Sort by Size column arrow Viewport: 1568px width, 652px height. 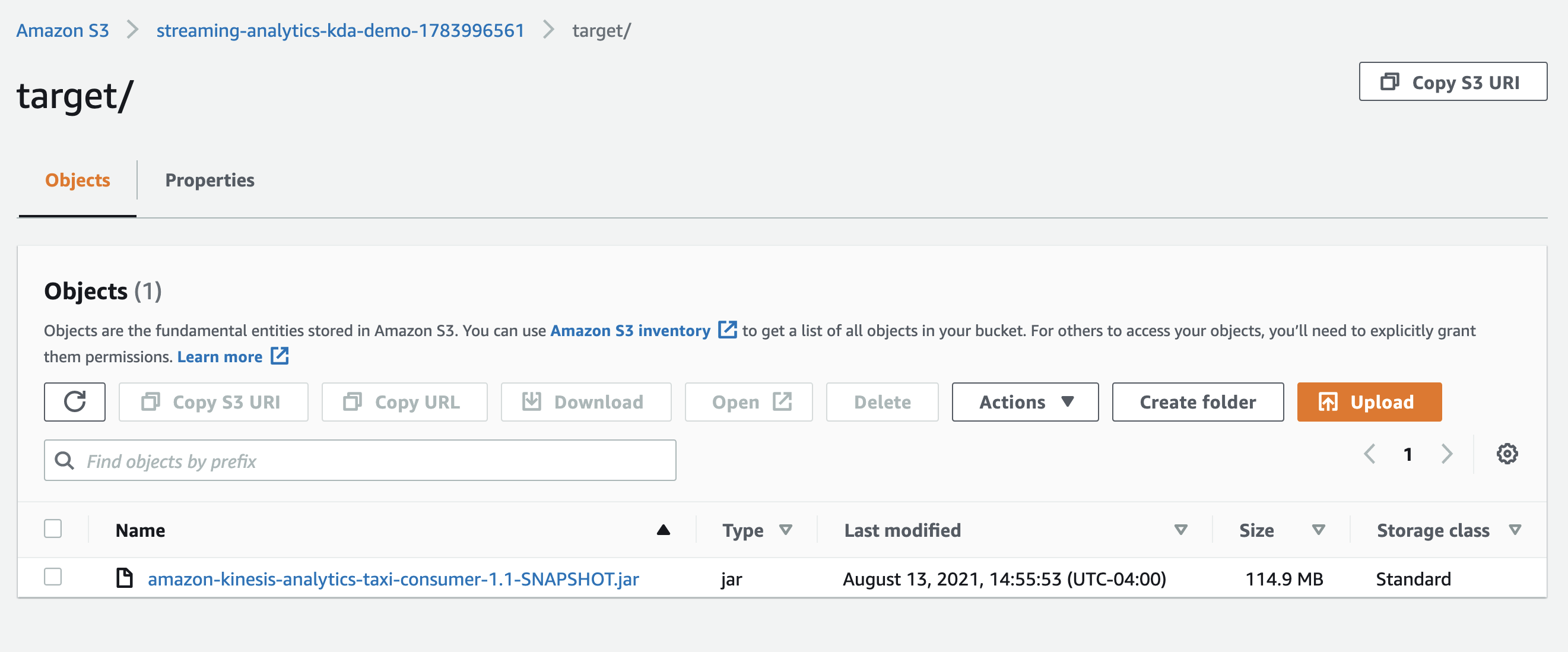[x=1318, y=530]
